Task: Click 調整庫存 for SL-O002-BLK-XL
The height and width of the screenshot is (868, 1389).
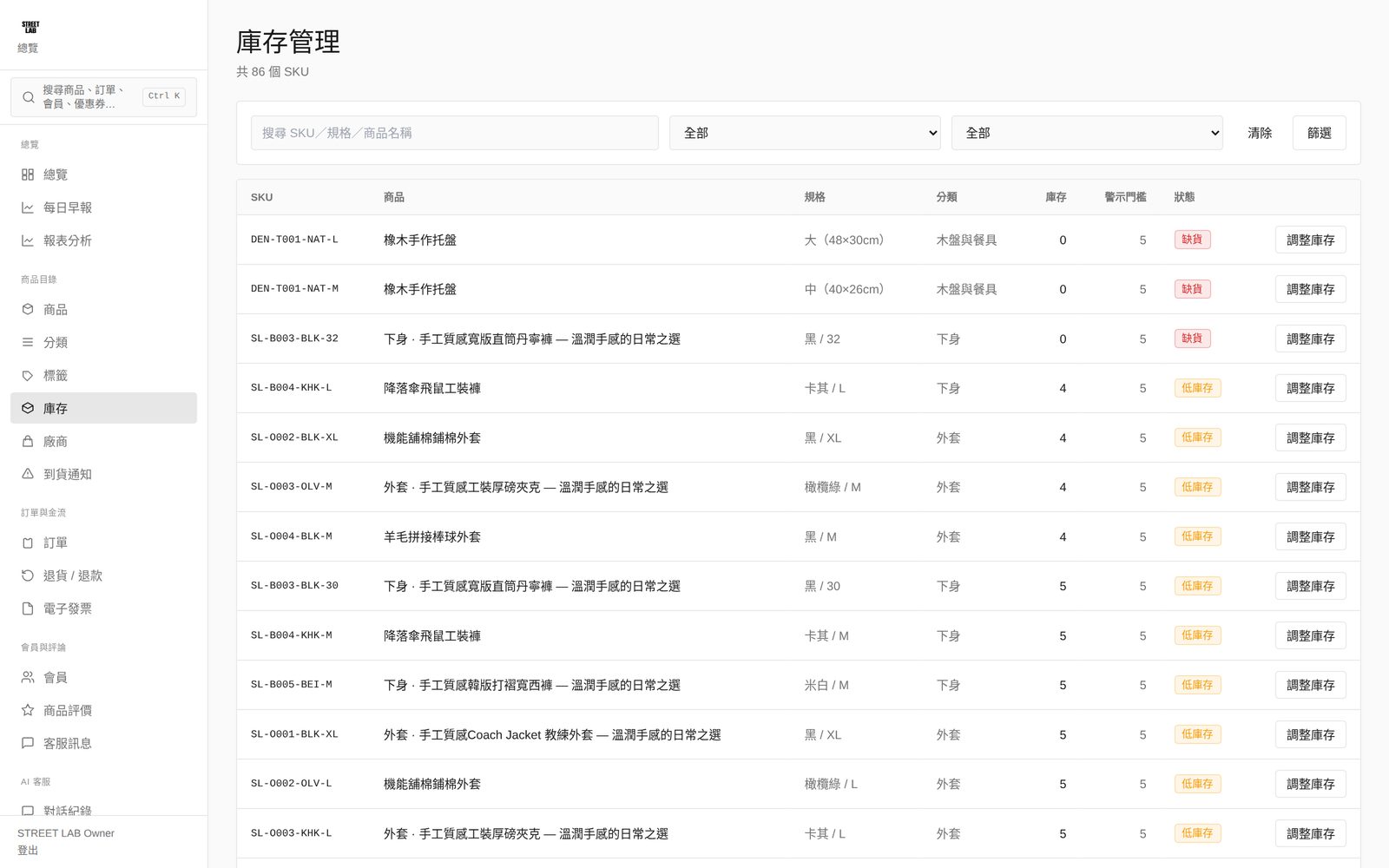Action: pos(1310,437)
